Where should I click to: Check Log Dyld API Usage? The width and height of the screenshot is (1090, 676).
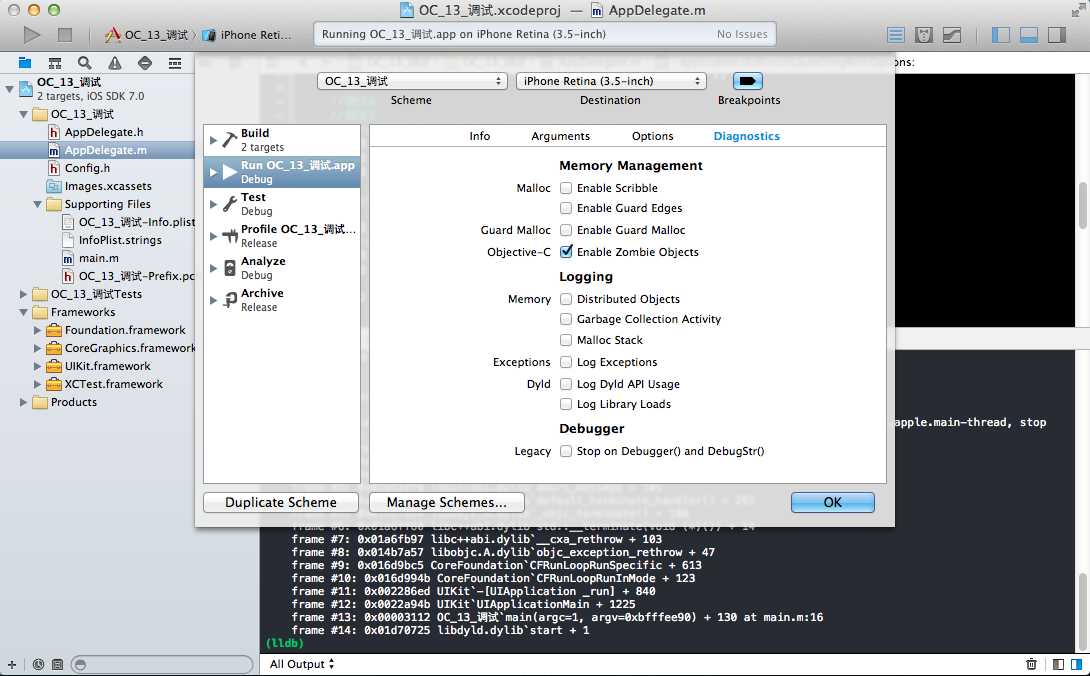tap(566, 384)
